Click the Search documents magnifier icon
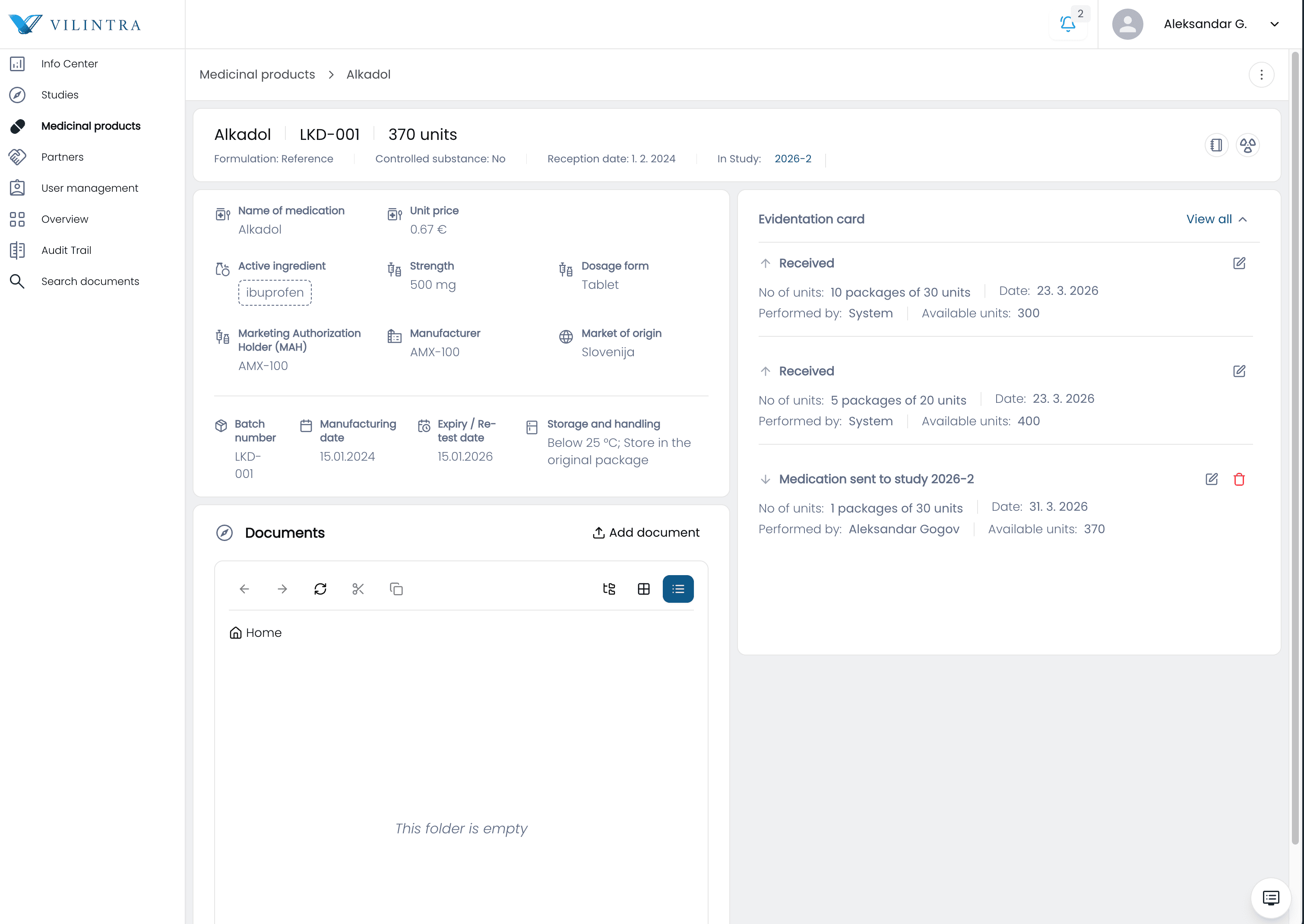Viewport: 1304px width, 924px height. [17, 281]
